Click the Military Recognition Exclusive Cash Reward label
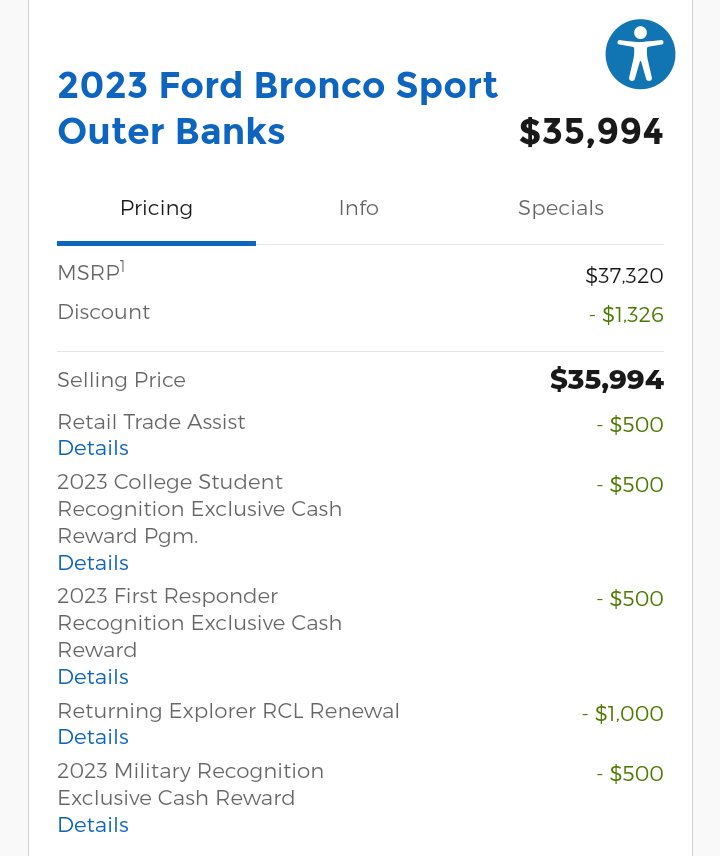Viewport: 720px width, 856px height. 190,785
